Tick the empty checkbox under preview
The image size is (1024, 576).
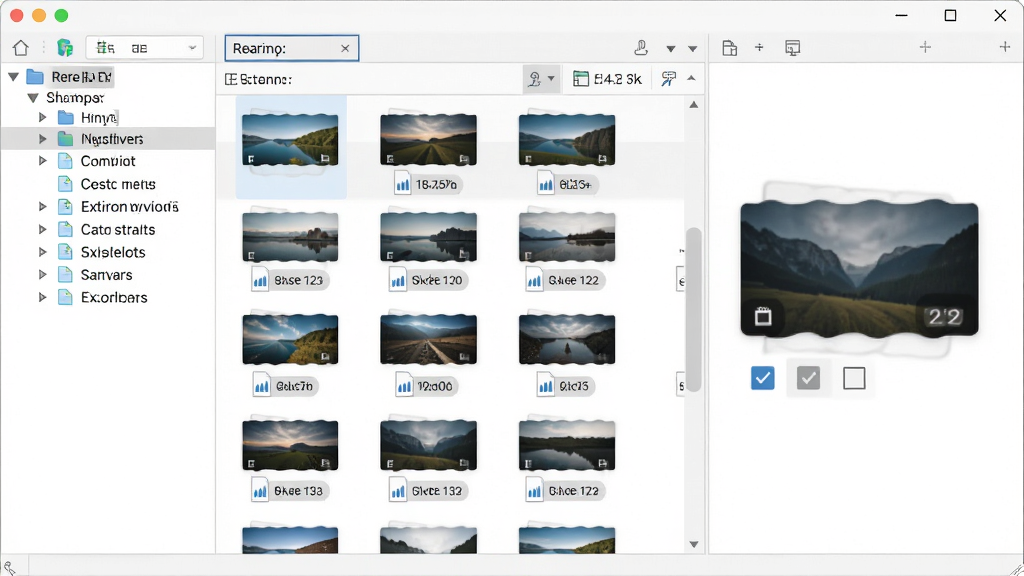[854, 378]
